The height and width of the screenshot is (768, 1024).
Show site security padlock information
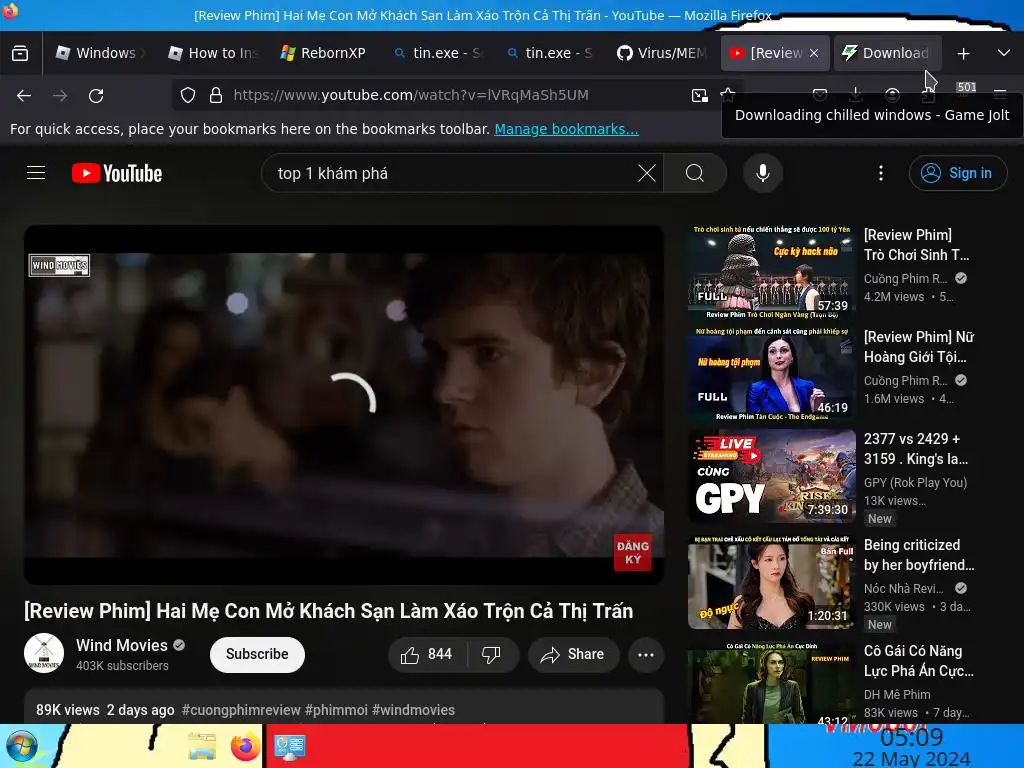216,95
